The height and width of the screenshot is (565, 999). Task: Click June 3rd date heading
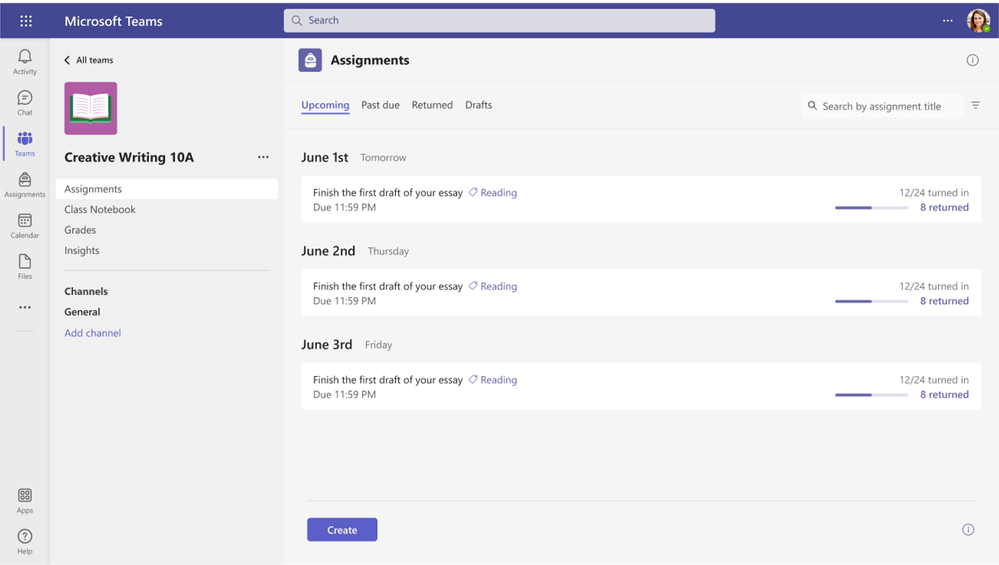[327, 345]
